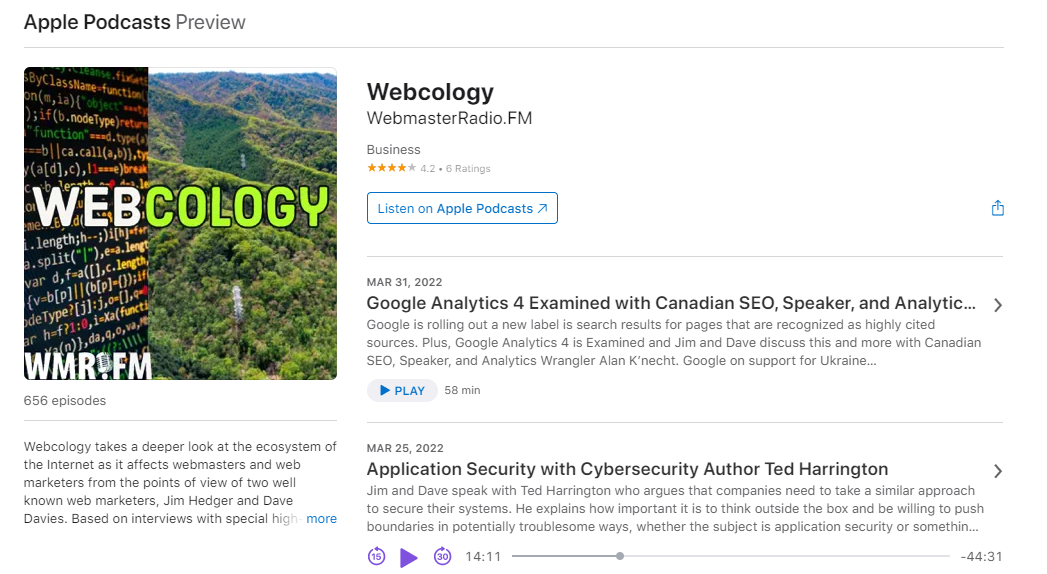Click the share icon

click(x=998, y=208)
